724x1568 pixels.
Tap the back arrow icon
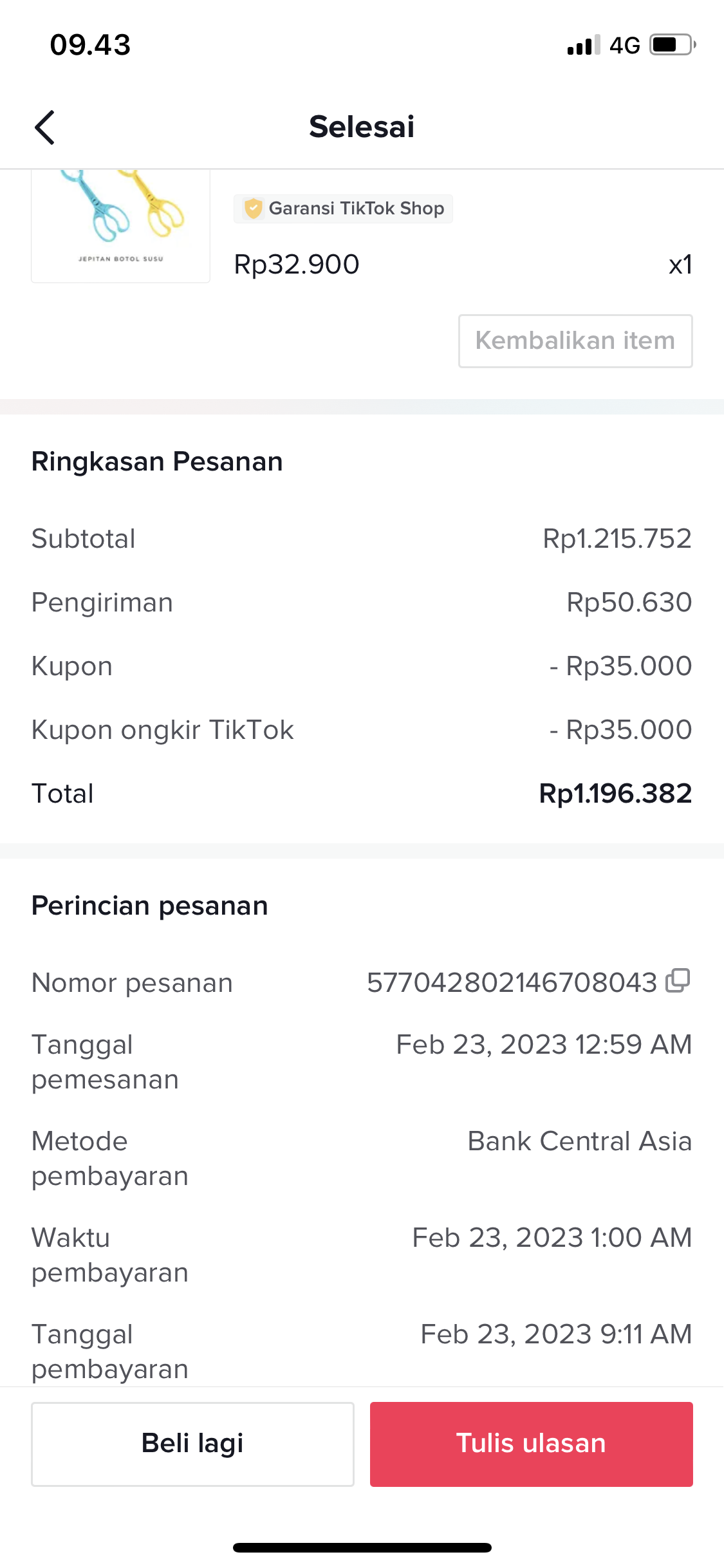click(45, 127)
